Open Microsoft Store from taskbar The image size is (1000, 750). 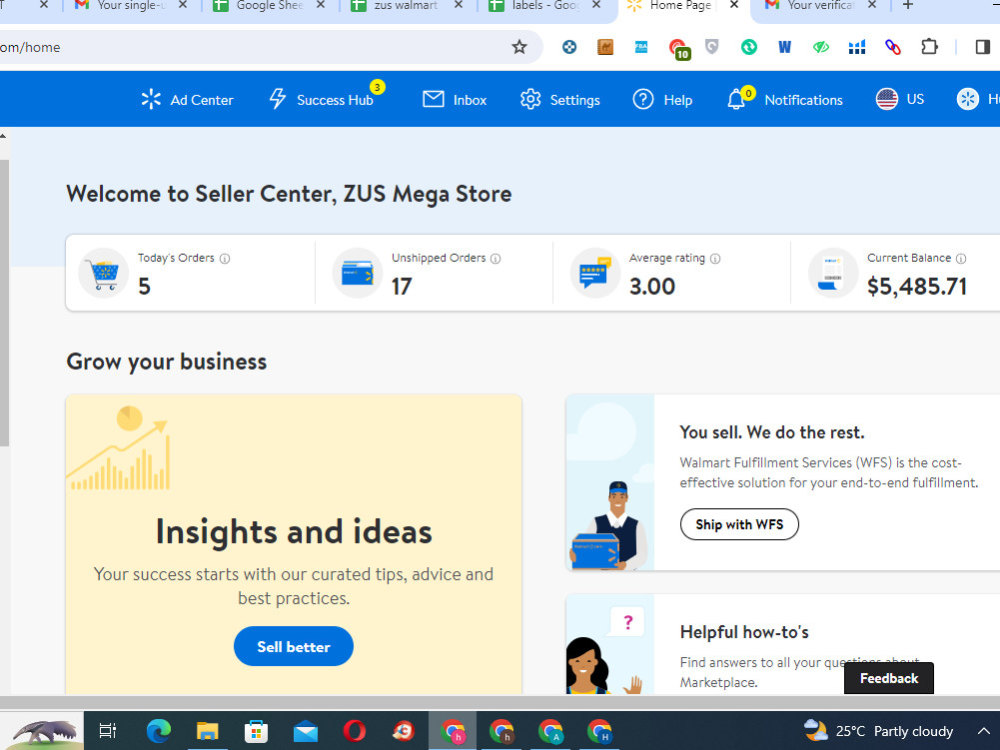(x=256, y=731)
